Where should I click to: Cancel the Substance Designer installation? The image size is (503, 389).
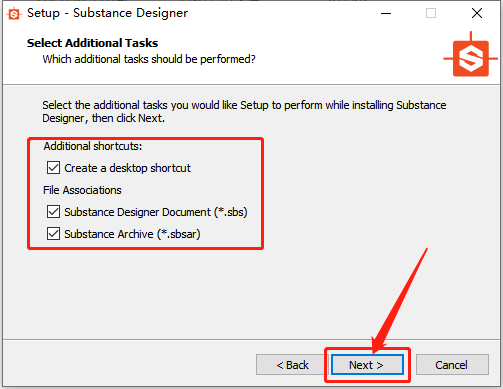click(x=452, y=365)
